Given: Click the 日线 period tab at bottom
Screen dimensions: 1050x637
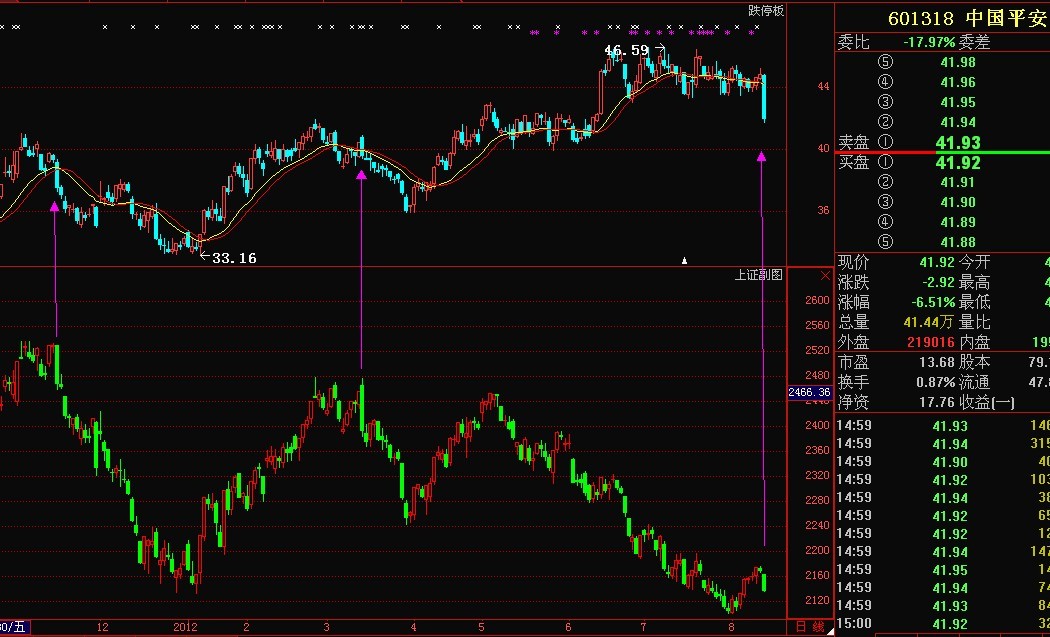Looking at the screenshot, I should pos(810,627).
